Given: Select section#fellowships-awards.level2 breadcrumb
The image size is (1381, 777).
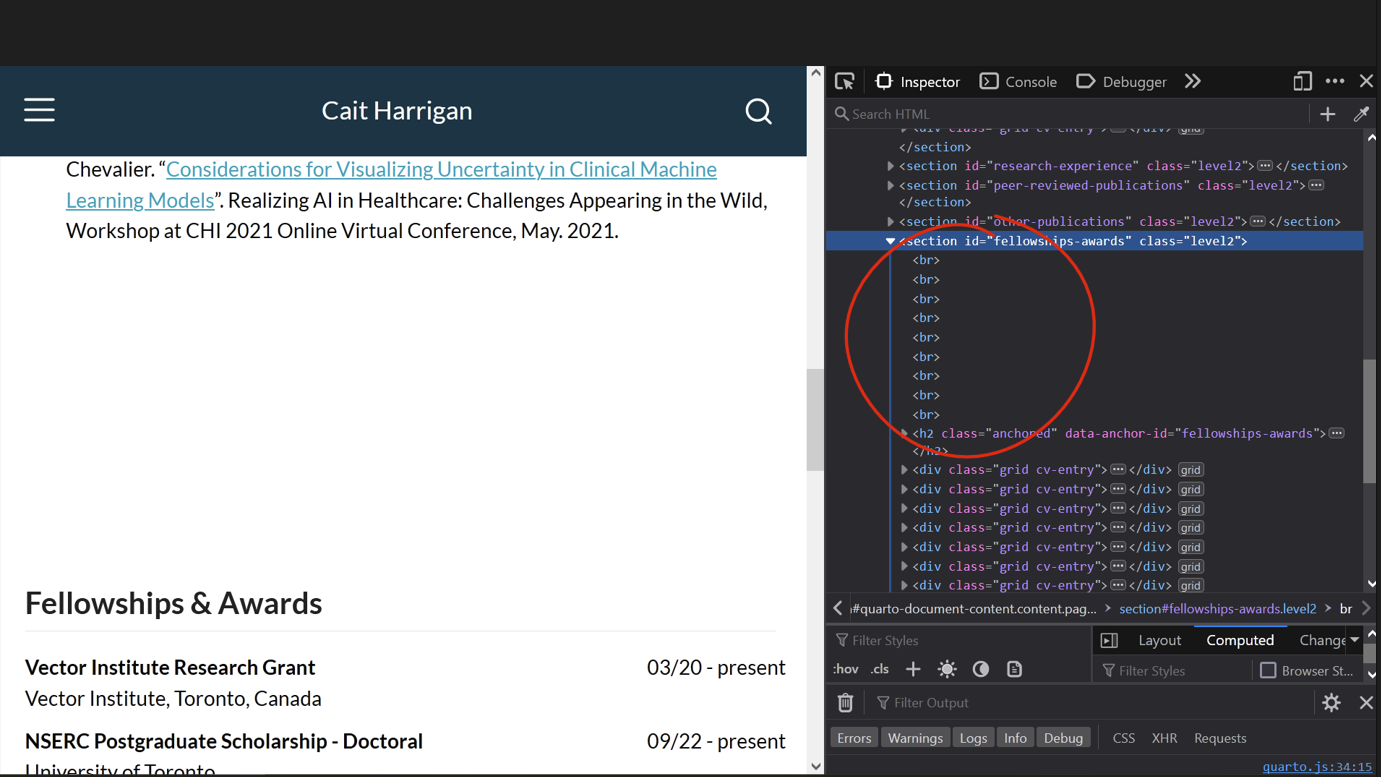Looking at the screenshot, I should pos(1218,608).
